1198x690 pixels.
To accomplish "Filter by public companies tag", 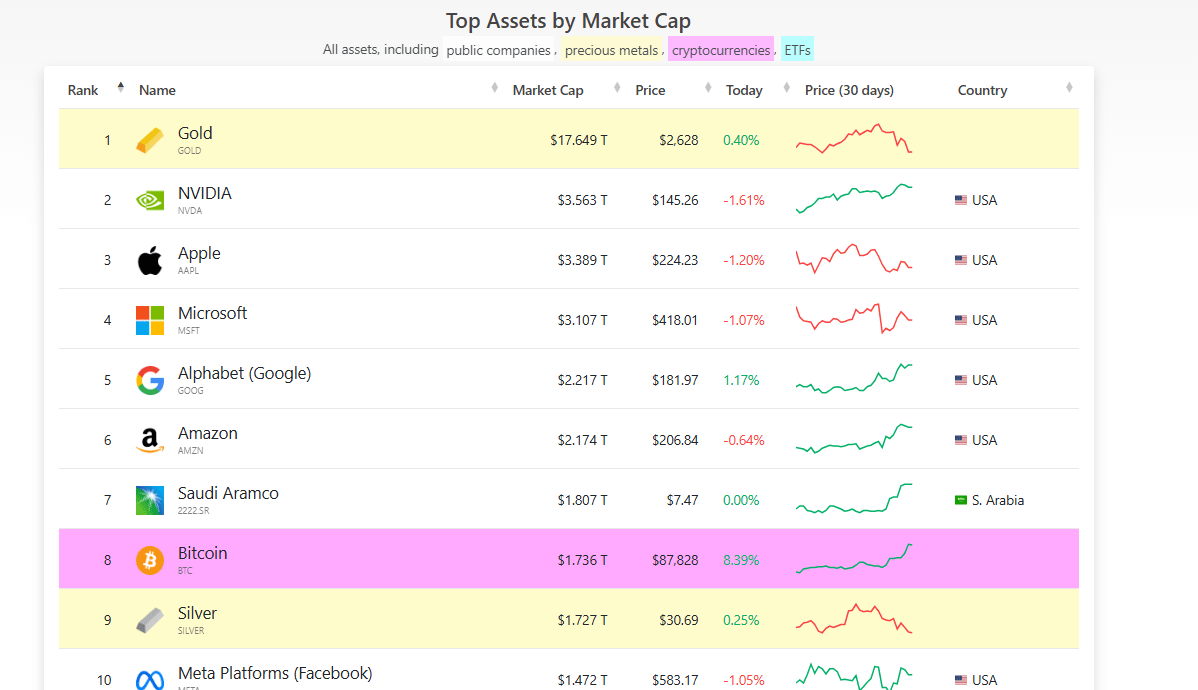I will (498, 50).
